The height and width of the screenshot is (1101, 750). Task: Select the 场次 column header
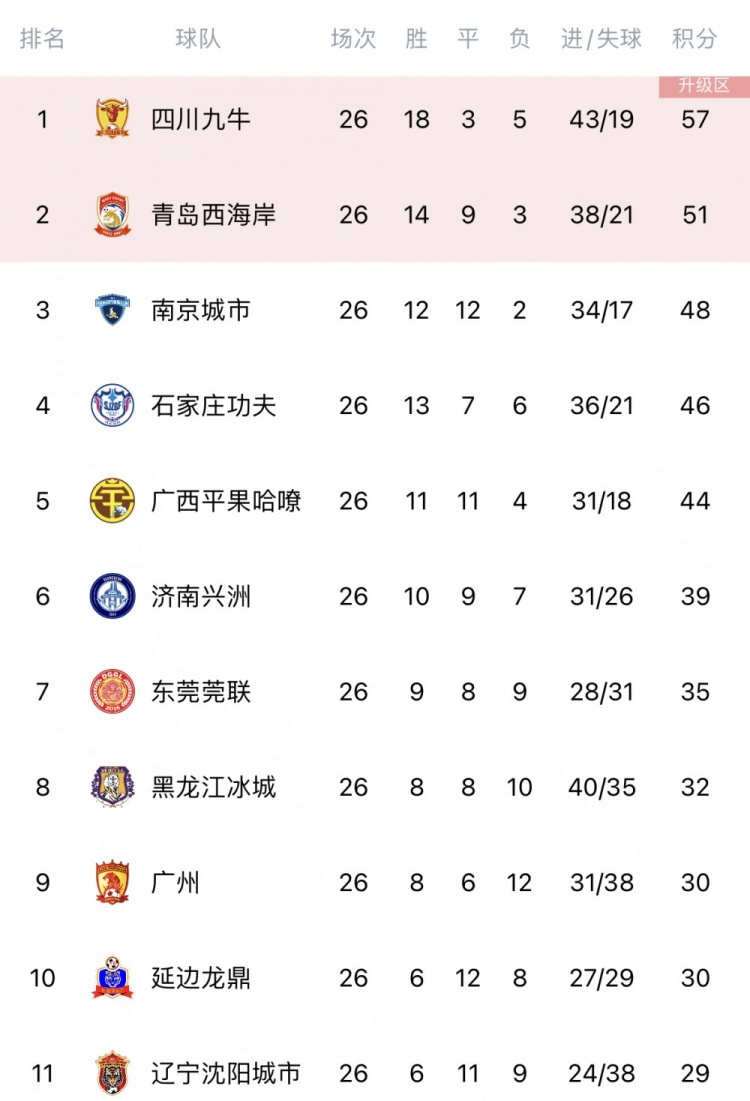coord(353,38)
